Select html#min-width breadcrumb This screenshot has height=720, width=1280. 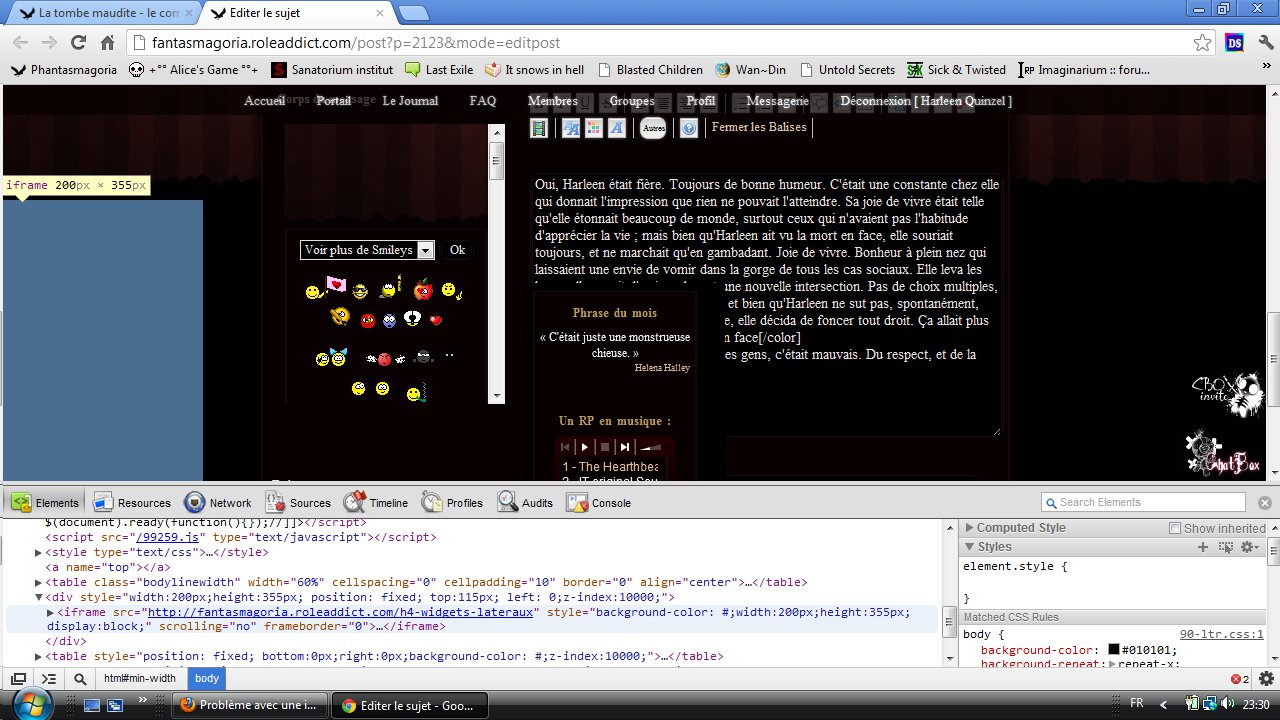140,678
